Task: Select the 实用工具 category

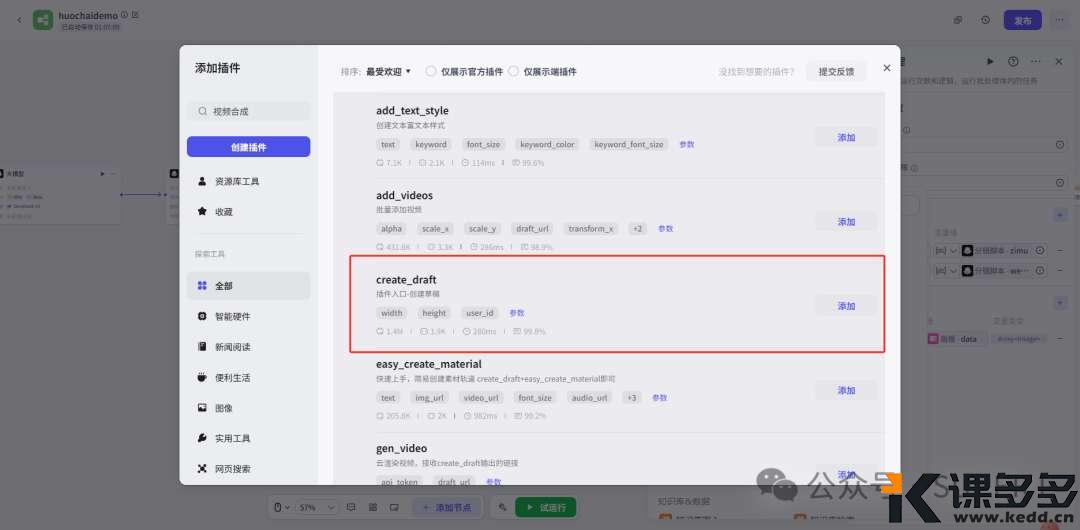Action: point(249,438)
